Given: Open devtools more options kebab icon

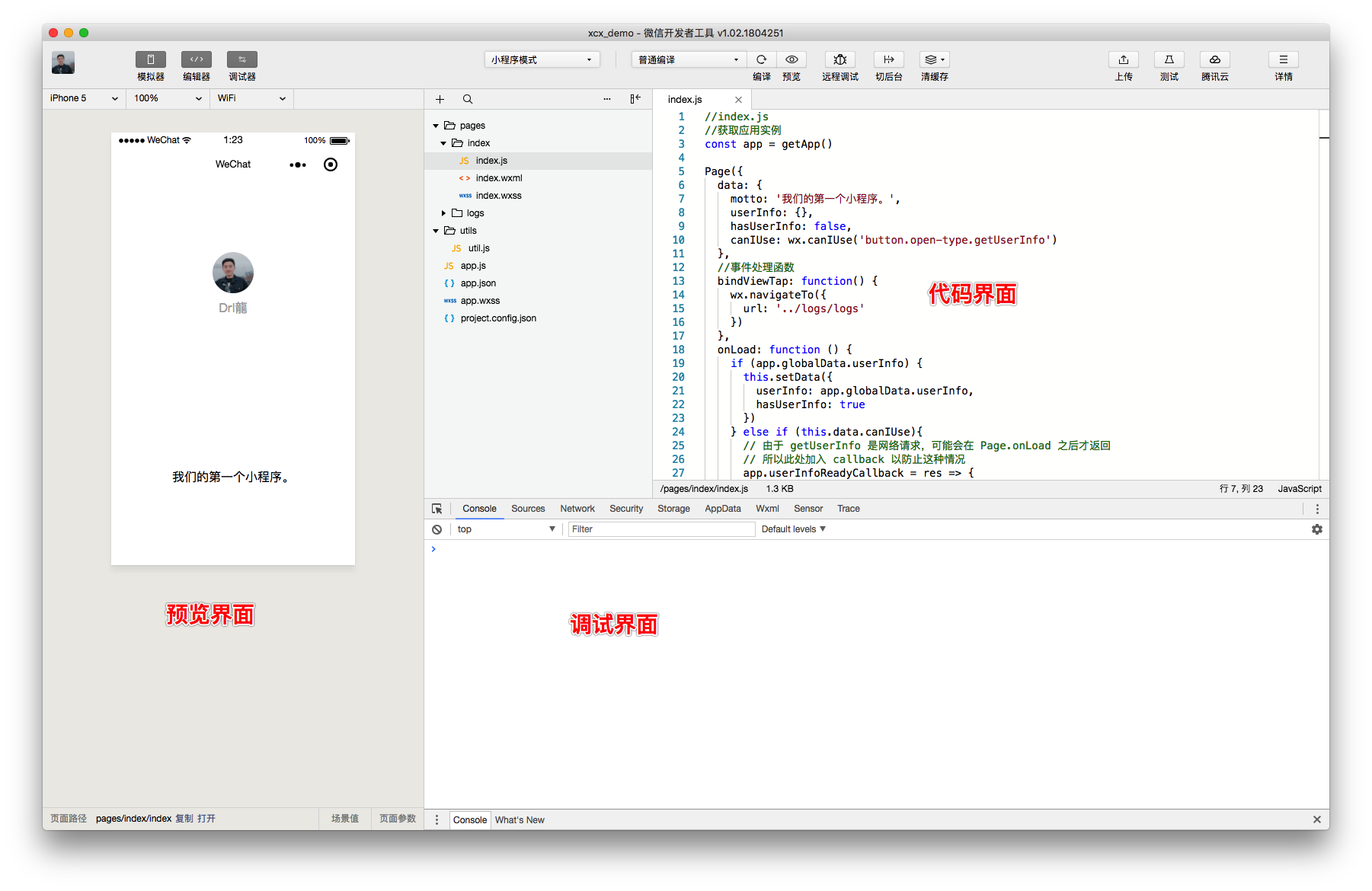Looking at the screenshot, I should pyautogui.click(x=1317, y=509).
